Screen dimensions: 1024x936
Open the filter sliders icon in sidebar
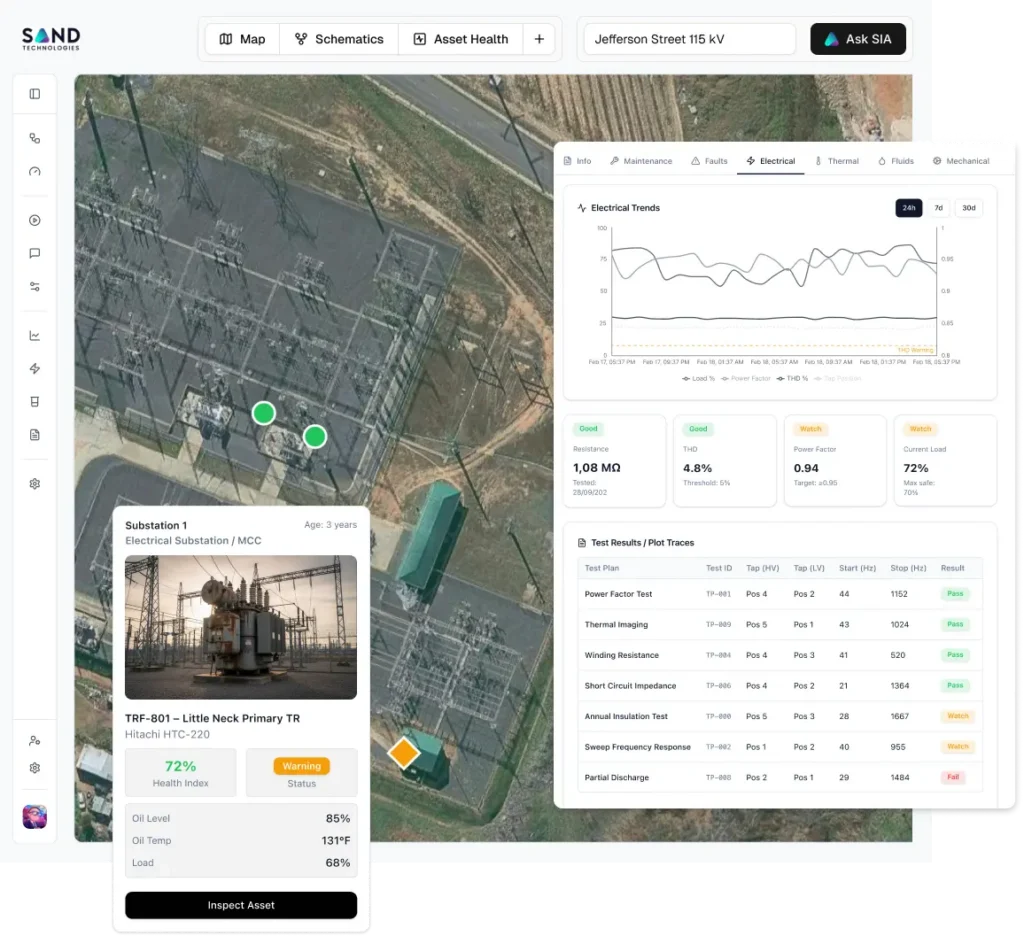click(35, 287)
